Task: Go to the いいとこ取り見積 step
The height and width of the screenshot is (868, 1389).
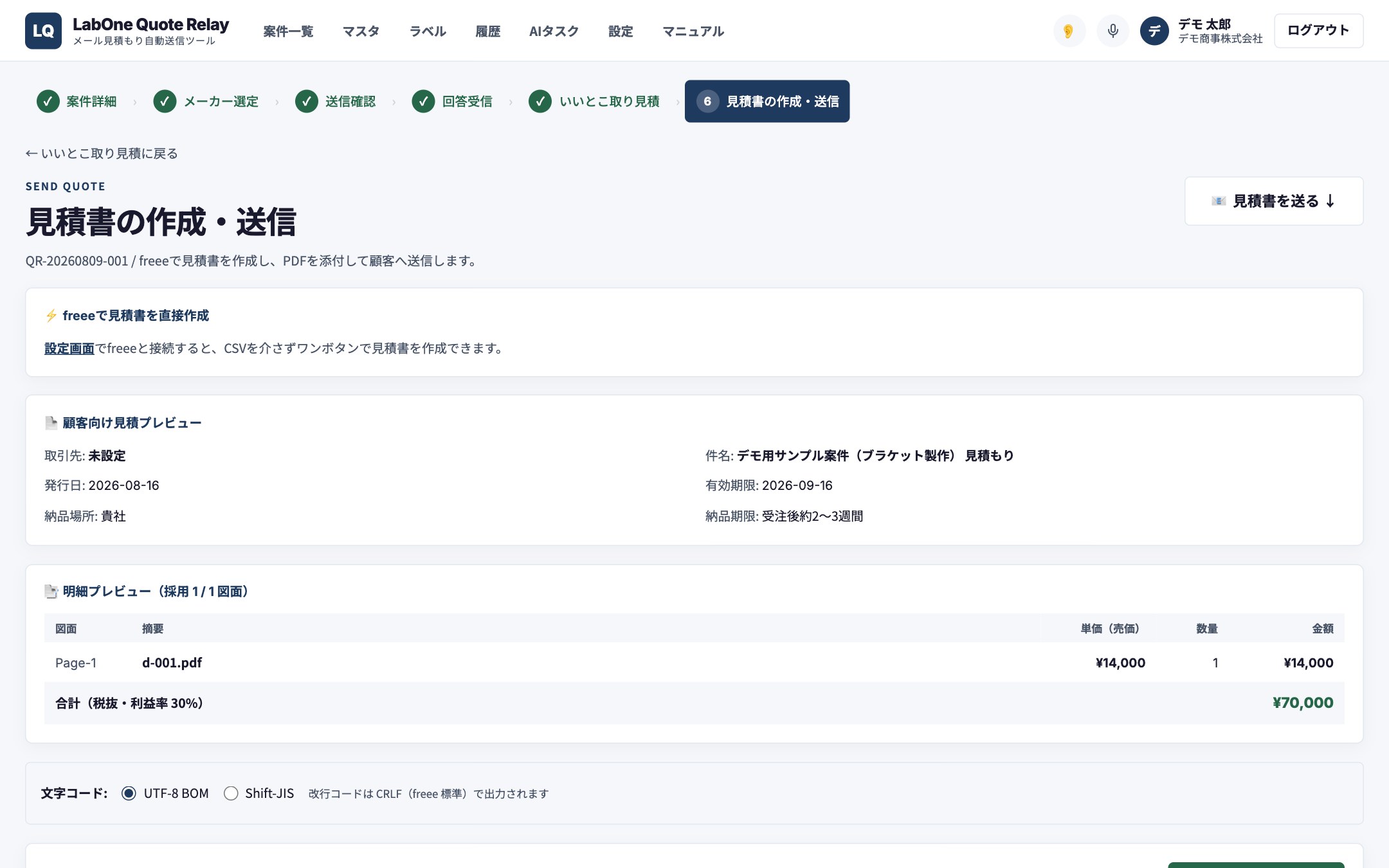Action: 595,102
